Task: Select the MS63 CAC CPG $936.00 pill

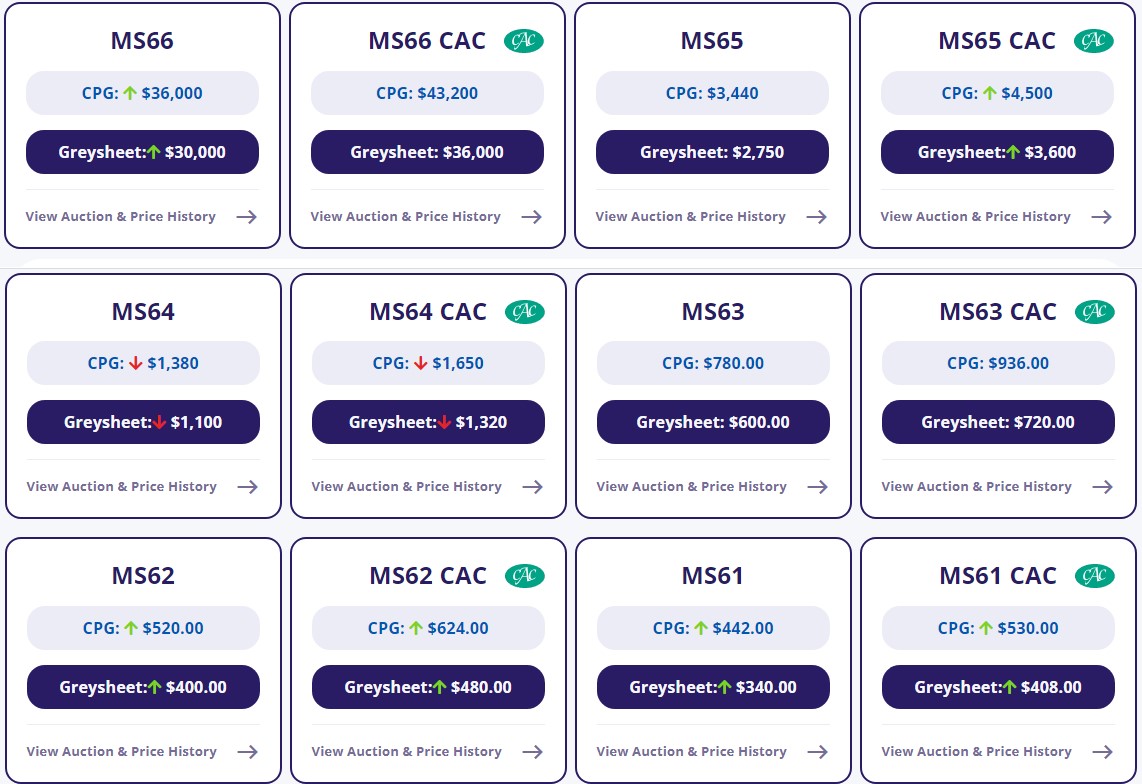Action: click(998, 363)
